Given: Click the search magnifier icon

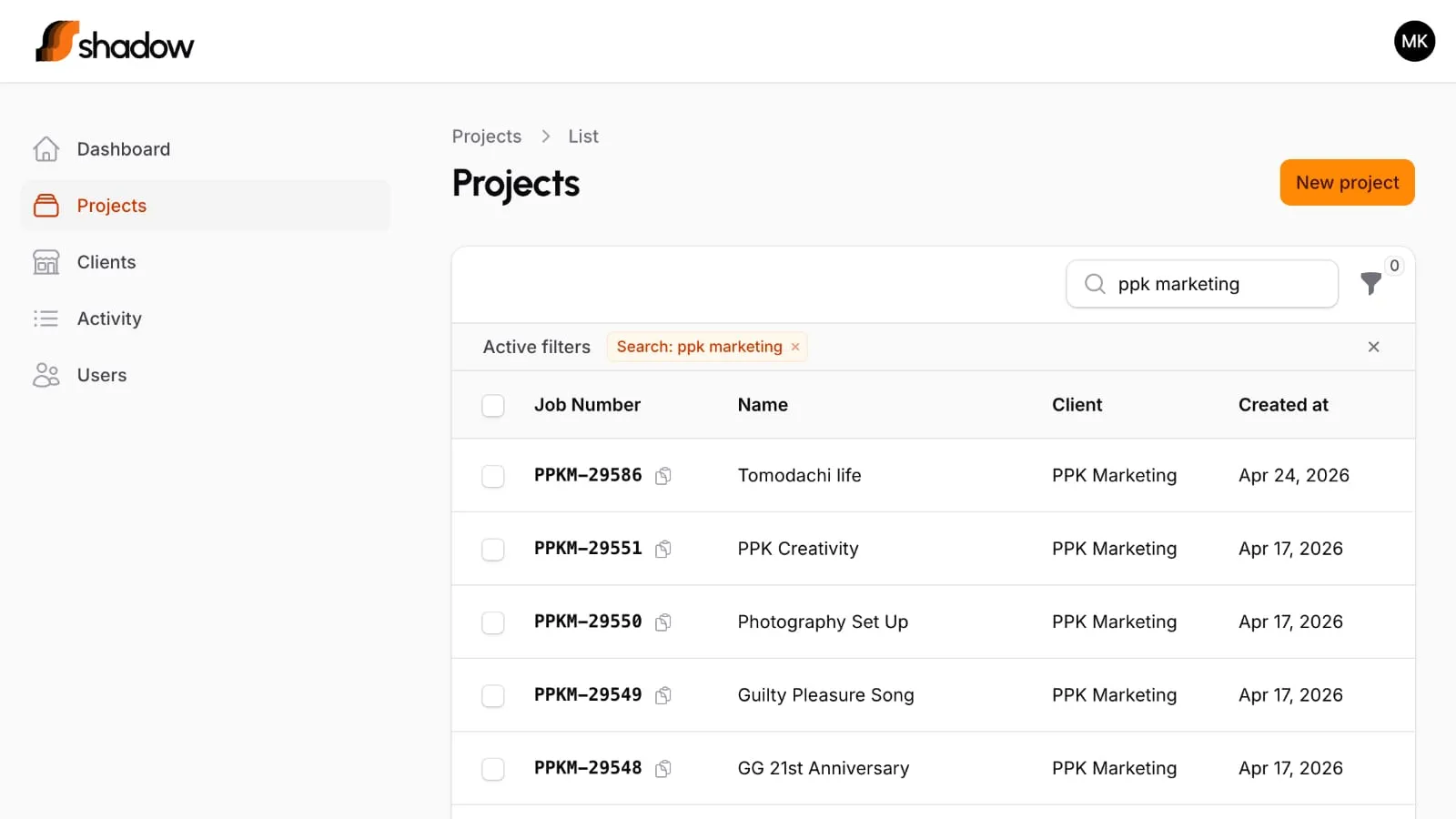Looking at the screenshot, I should tap(1095, 284).
